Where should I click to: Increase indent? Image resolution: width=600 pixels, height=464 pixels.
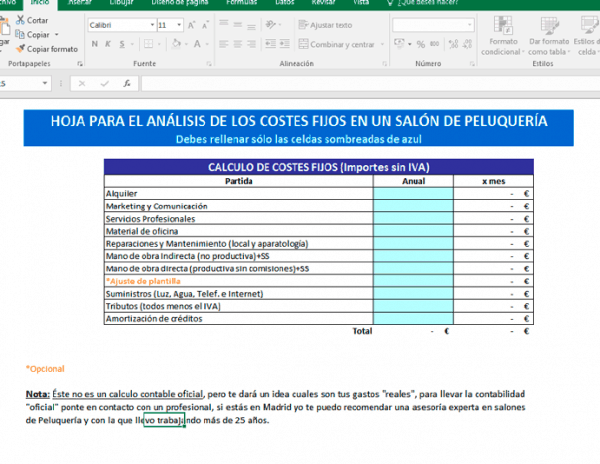285,44
